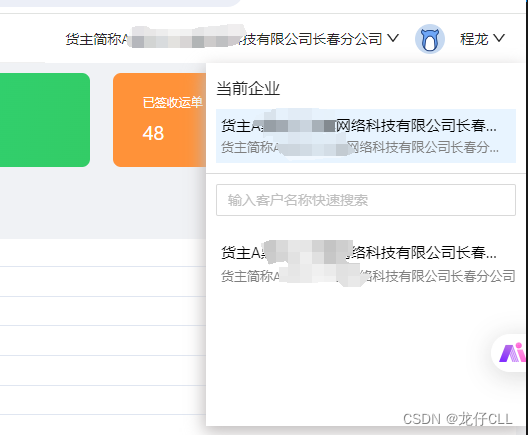Viewport: 528px width, 435px height.
Task: Click the user avatar icon
Action: click(x=430, y=39)
